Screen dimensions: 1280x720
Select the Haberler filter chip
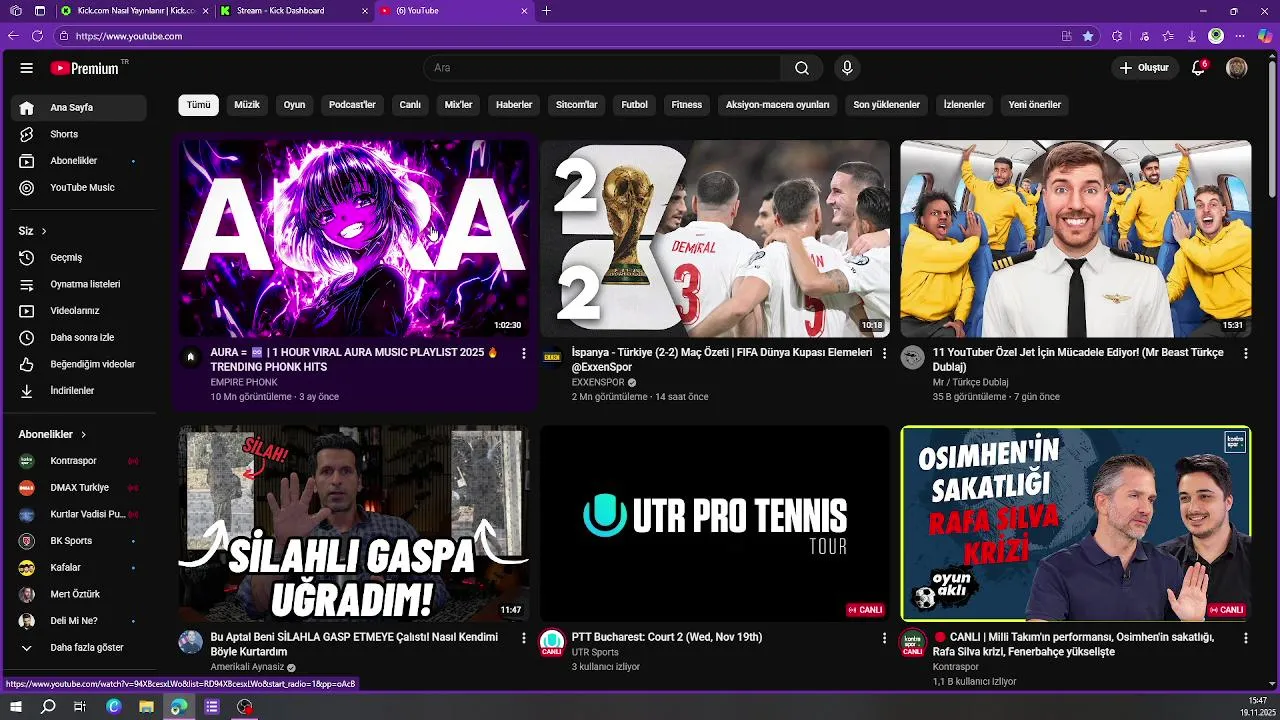514,105
